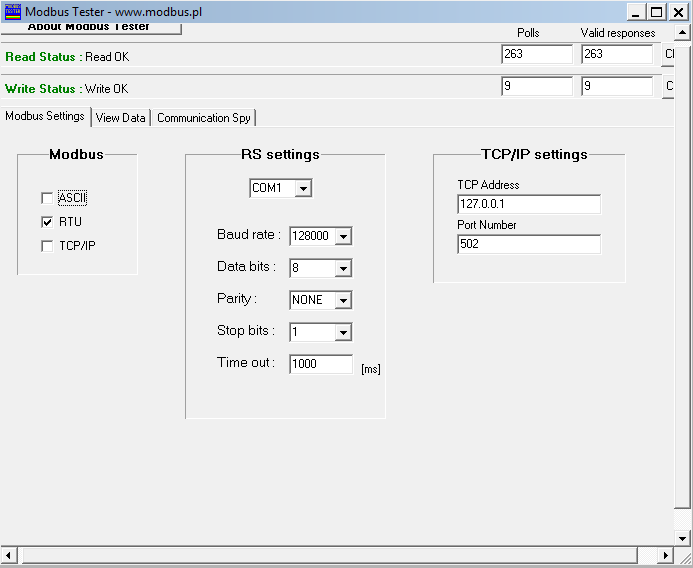The width and height of the screenshot is (693, 568).
Task: Open the COM1 port dropdown
Action: [x=303, y=188]
